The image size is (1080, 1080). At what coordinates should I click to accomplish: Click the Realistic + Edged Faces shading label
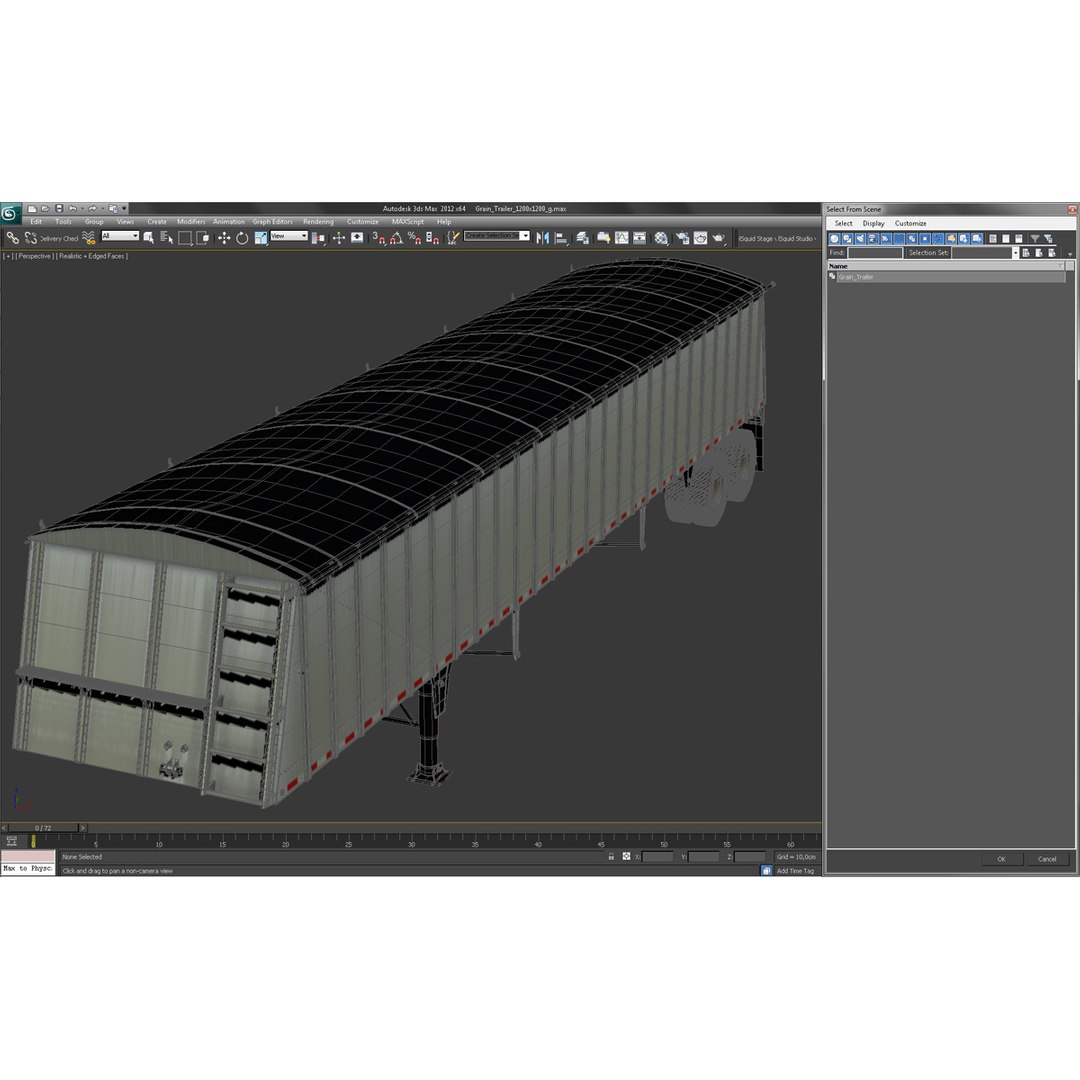coord(92,256)
